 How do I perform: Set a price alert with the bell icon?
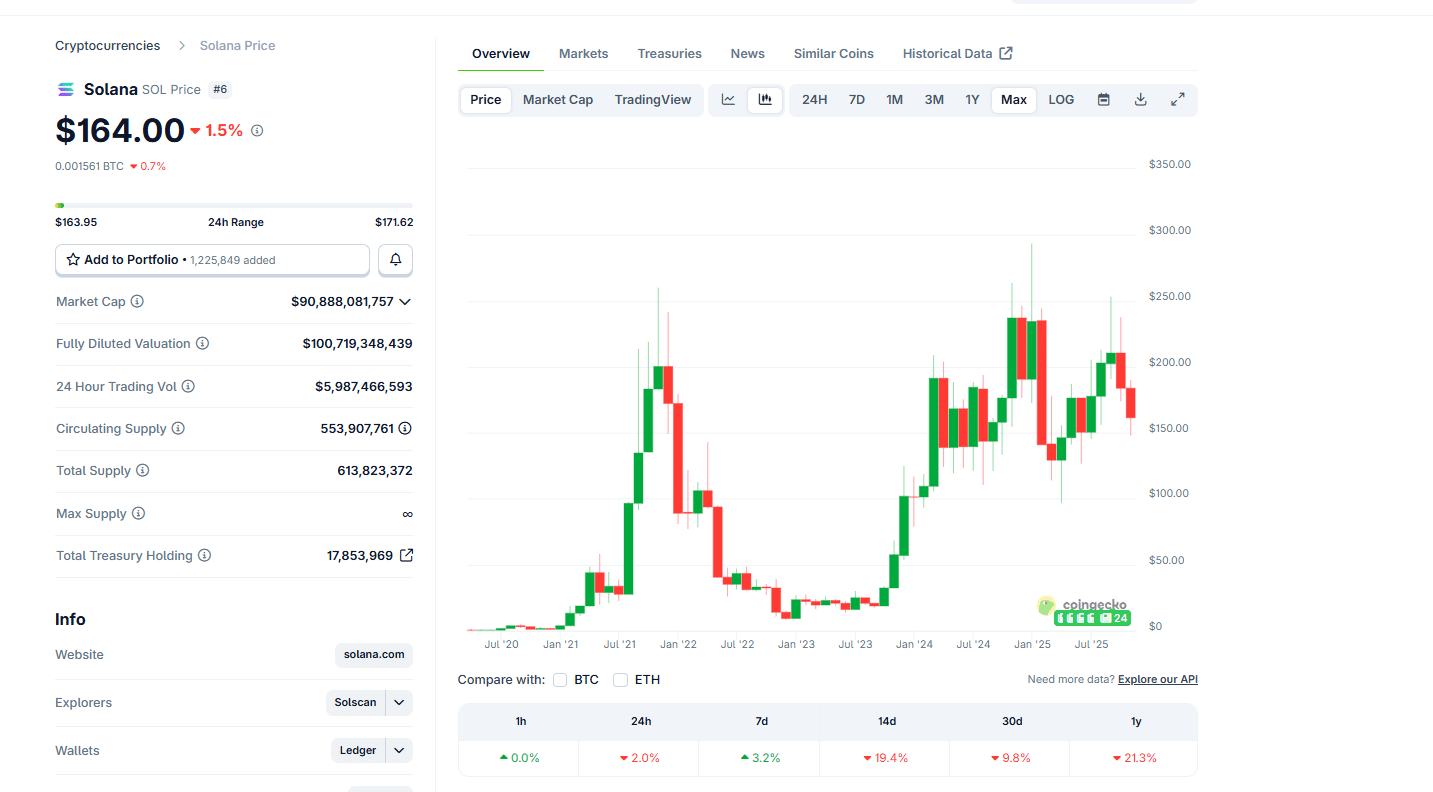(x=395, y=259)
